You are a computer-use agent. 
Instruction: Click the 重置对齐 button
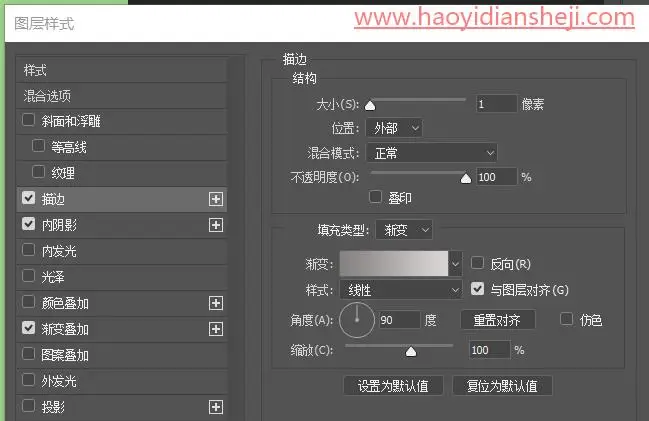[498, 320]
